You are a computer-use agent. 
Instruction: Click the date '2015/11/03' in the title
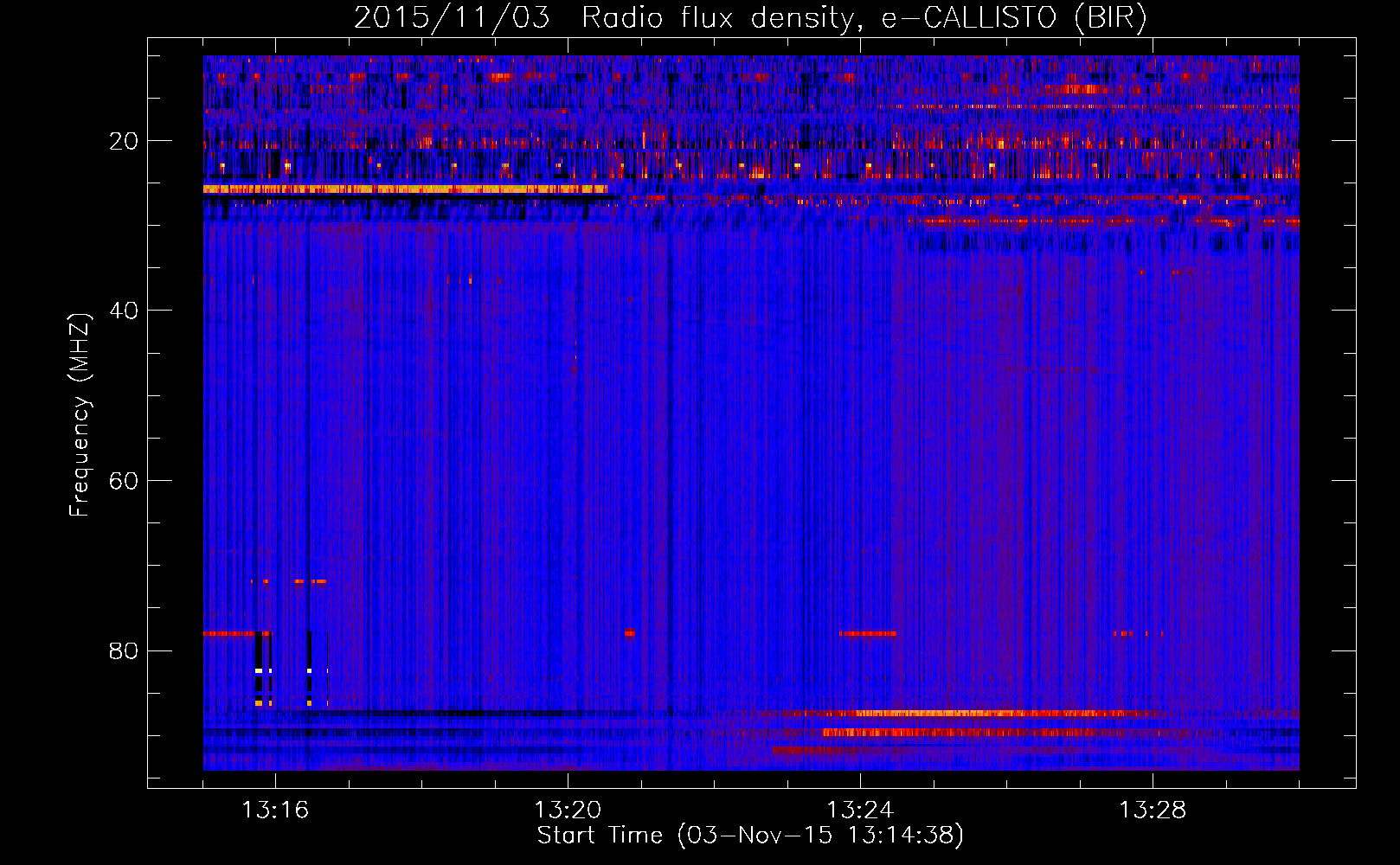pyautogui.click(x=451, y=18)
